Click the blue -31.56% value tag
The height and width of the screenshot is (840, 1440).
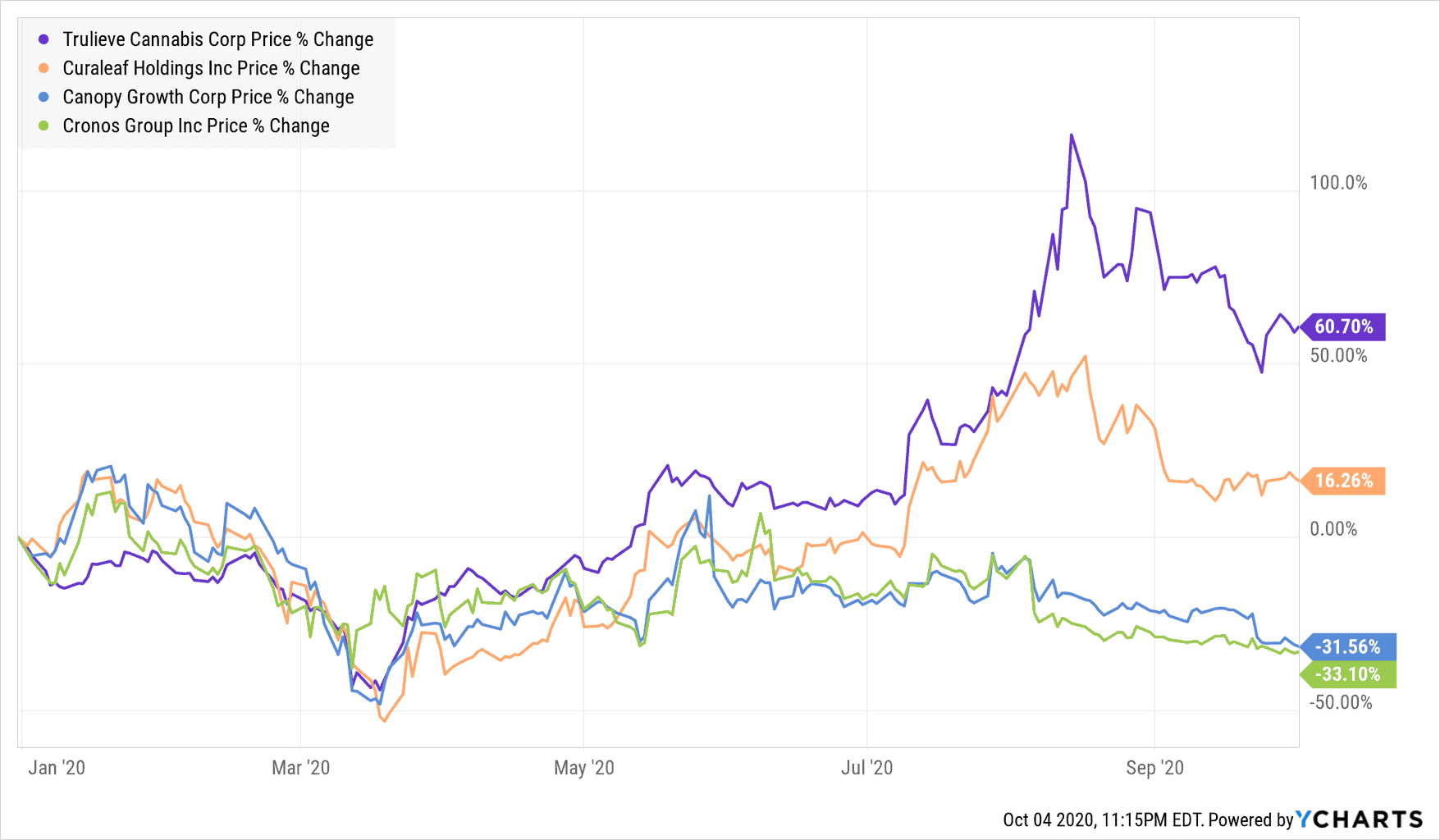pyautogui.click(x=1347, y=646)
